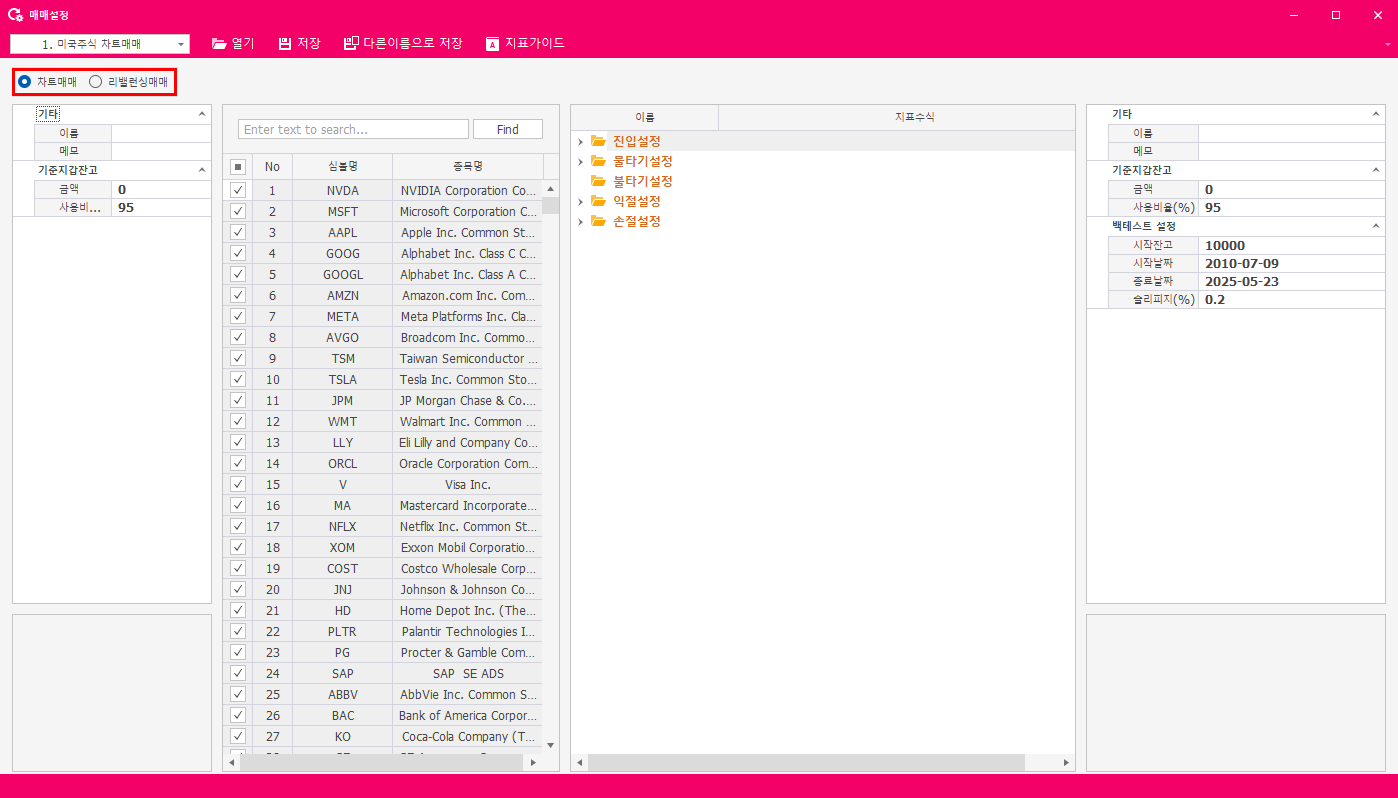1398x798 pixels.
Task: Toggle the select-all checkbox in table header
Action: [x=237, y=167]
